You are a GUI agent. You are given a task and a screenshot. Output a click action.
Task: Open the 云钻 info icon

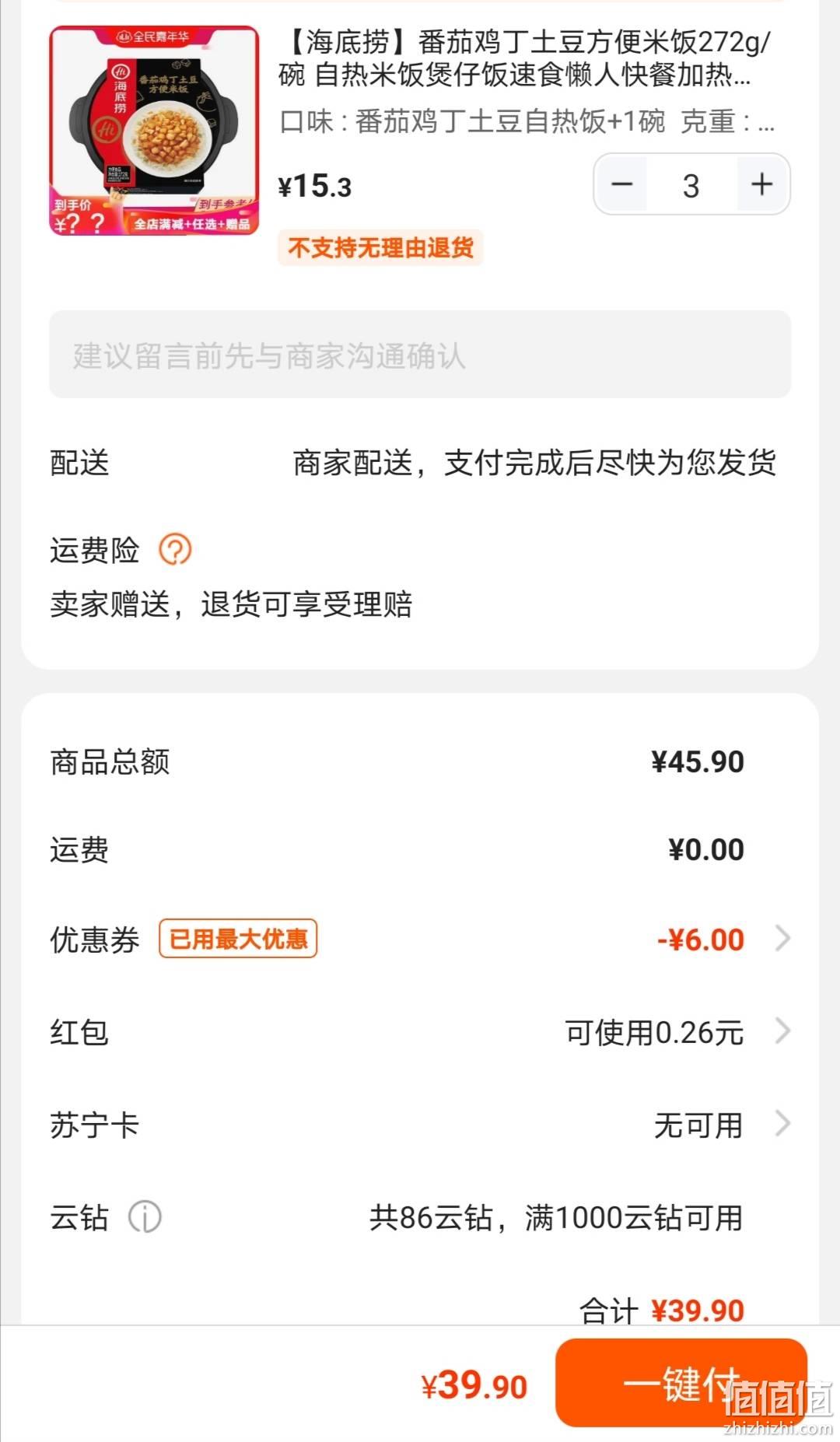coord(145,1216)
